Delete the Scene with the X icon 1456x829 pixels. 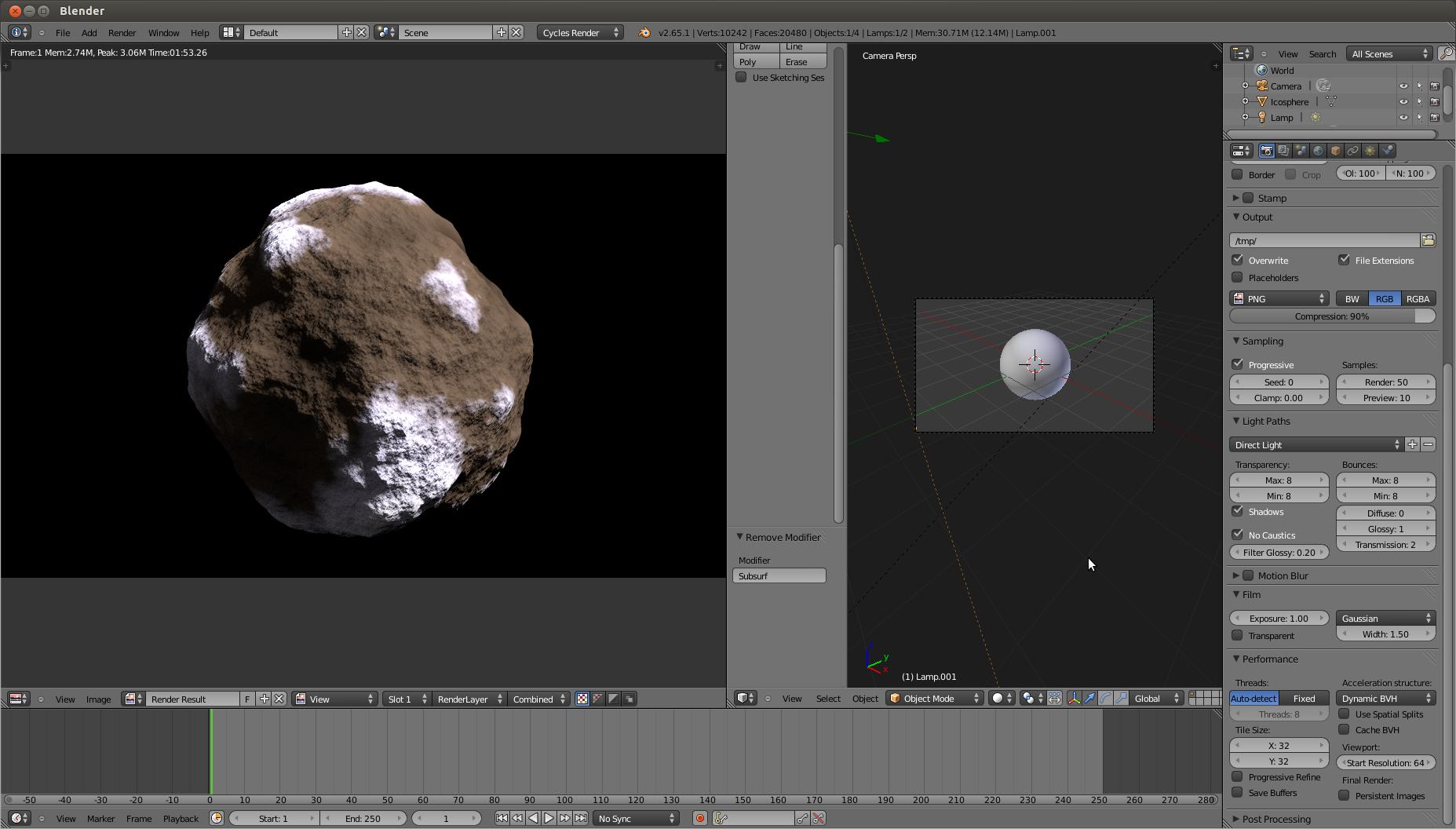516,32
